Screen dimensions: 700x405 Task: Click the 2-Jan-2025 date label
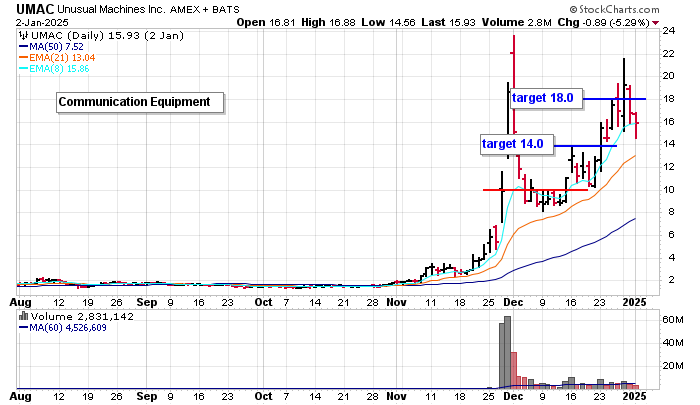[42, 22]
